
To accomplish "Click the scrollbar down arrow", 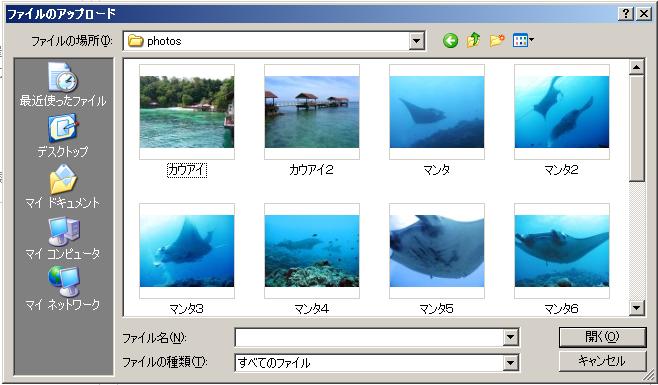I will click(637, 309).
